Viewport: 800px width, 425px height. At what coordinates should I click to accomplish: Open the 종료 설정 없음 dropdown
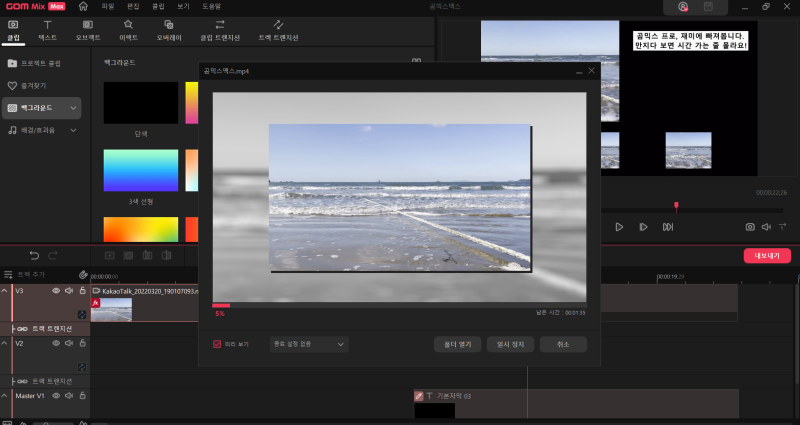click(309, 344)
